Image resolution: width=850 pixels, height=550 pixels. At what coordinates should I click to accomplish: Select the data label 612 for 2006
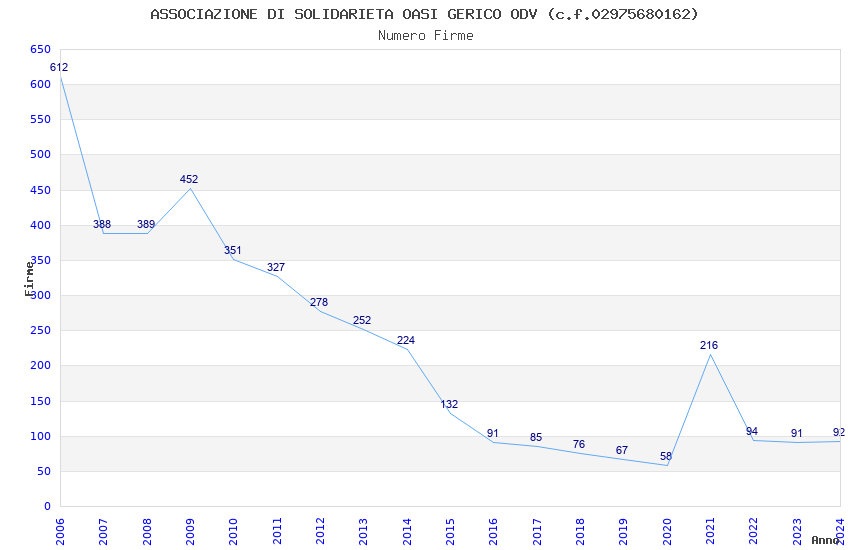tap(59, 67)
